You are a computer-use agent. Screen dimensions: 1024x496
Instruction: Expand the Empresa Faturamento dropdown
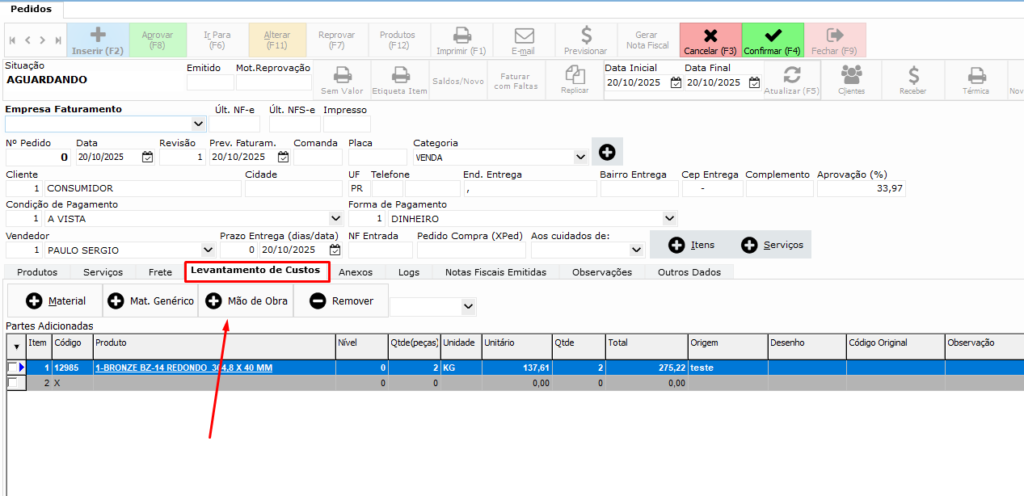pyautogui.click(x=198, y=124)
